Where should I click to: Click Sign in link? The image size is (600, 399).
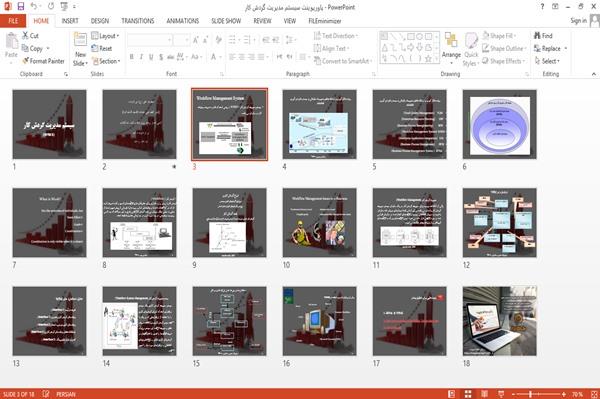click(578, 21)
